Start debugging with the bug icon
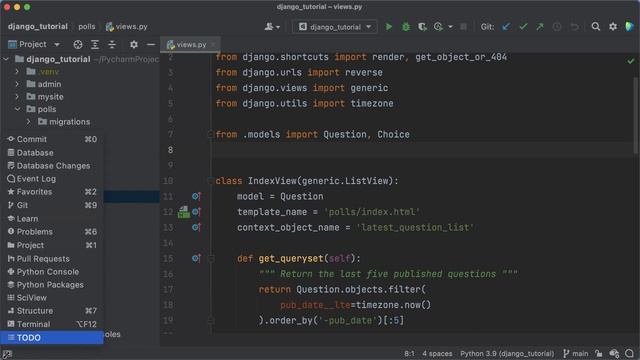The height and width of the screenshot is (360, 640). (406, 27)
